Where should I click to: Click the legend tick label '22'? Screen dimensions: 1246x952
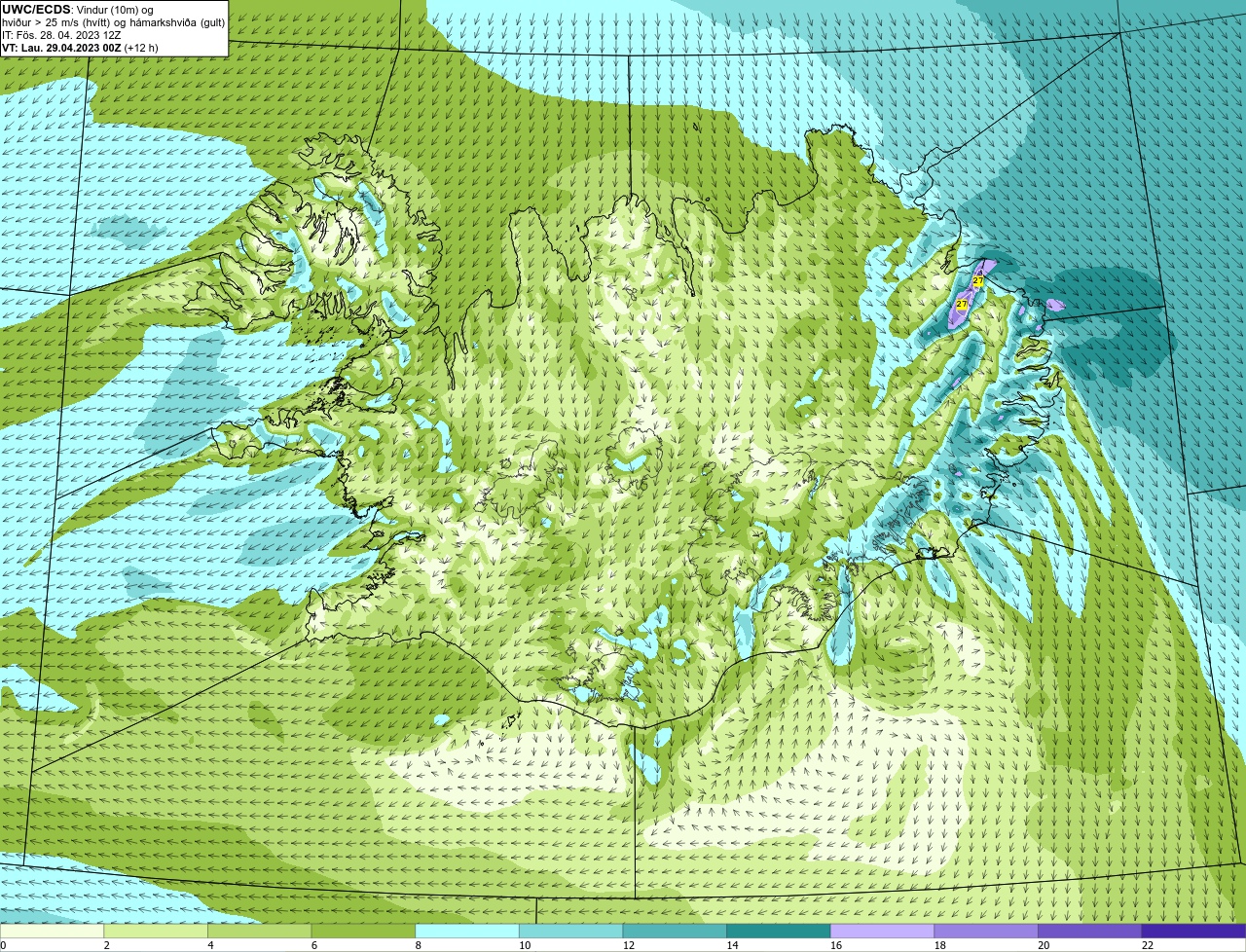click(x=1148, y=945)
